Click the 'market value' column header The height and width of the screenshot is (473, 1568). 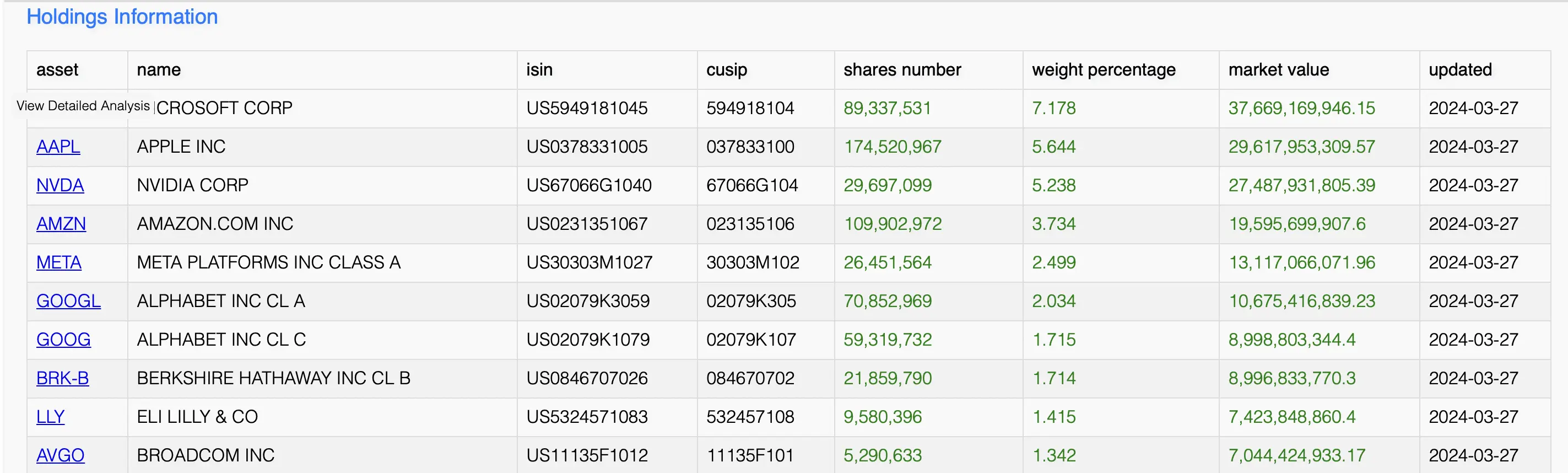click(x=1278, y=70)
